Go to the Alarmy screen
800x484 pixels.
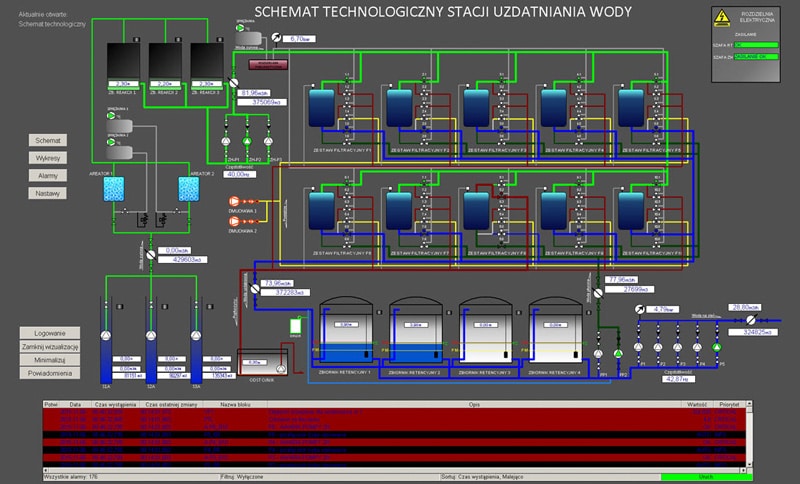(47, 176)
